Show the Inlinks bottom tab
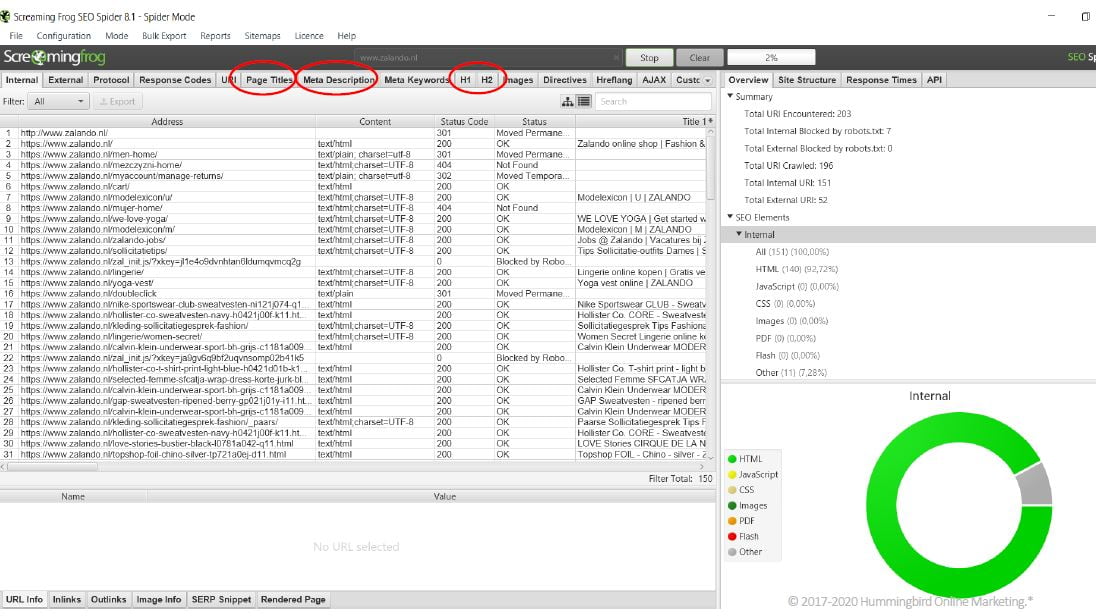The width and height of the screenshot is (1096, 616). pyautogui.click(x=66, y=599)
